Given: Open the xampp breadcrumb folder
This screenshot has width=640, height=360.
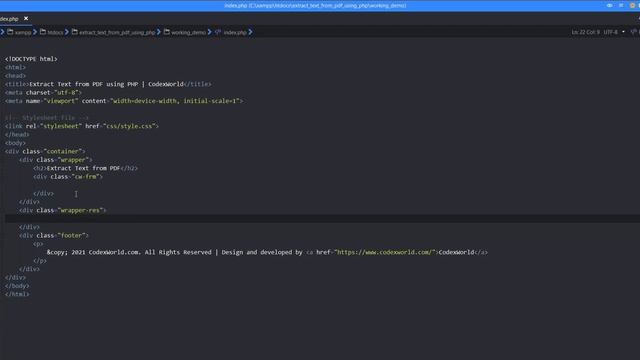Looking at the screenshot, I should (x=19, y=32).
